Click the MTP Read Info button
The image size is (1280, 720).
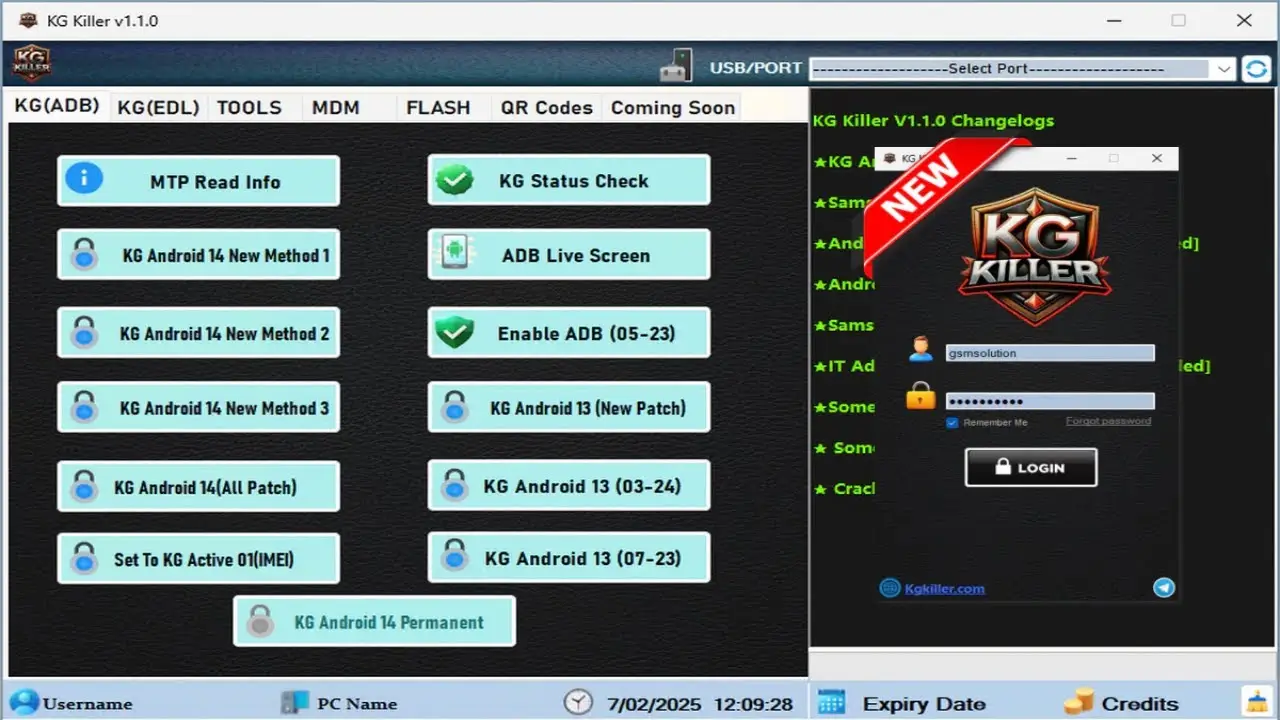pyautogui.click(x=198, y=181)
